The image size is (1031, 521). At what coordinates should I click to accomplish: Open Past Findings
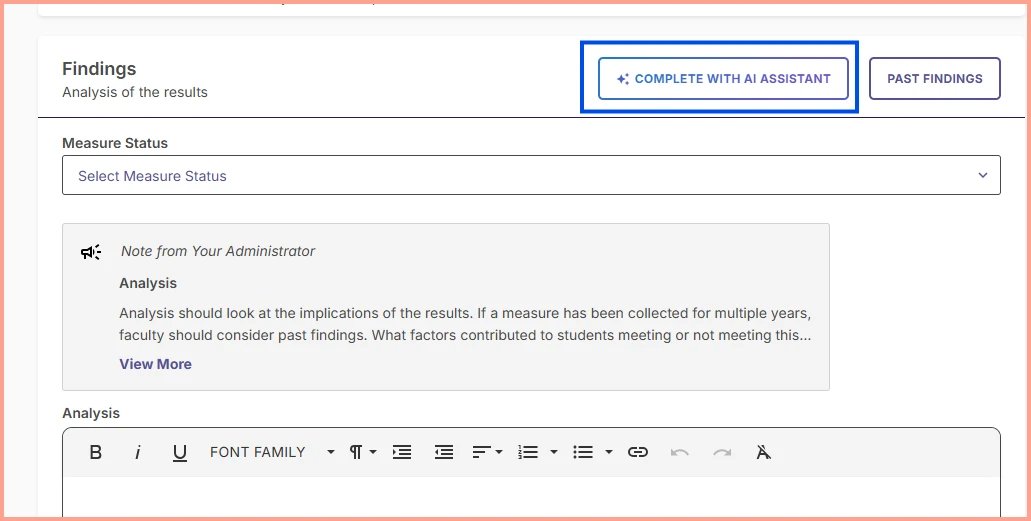coord(934,79)
